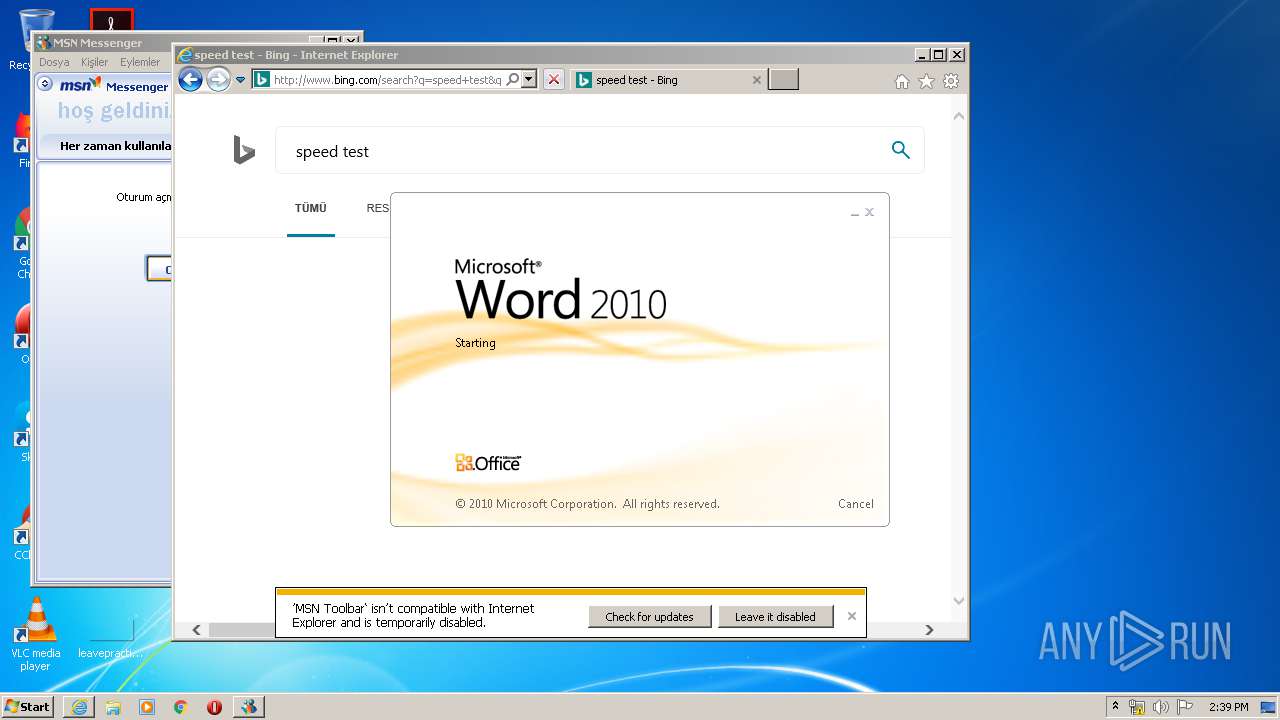Click the Internet Explorer Forward button
The height and width of the screenshot is (720, 1280).
218,80
